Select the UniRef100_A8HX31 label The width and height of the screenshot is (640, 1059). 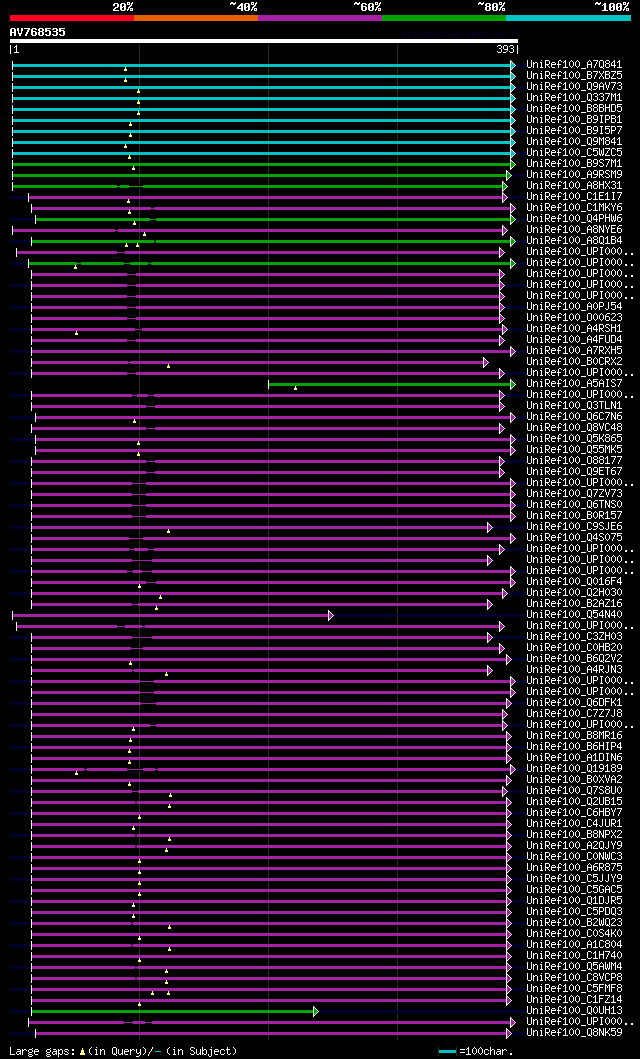click(x=575, y=186)
